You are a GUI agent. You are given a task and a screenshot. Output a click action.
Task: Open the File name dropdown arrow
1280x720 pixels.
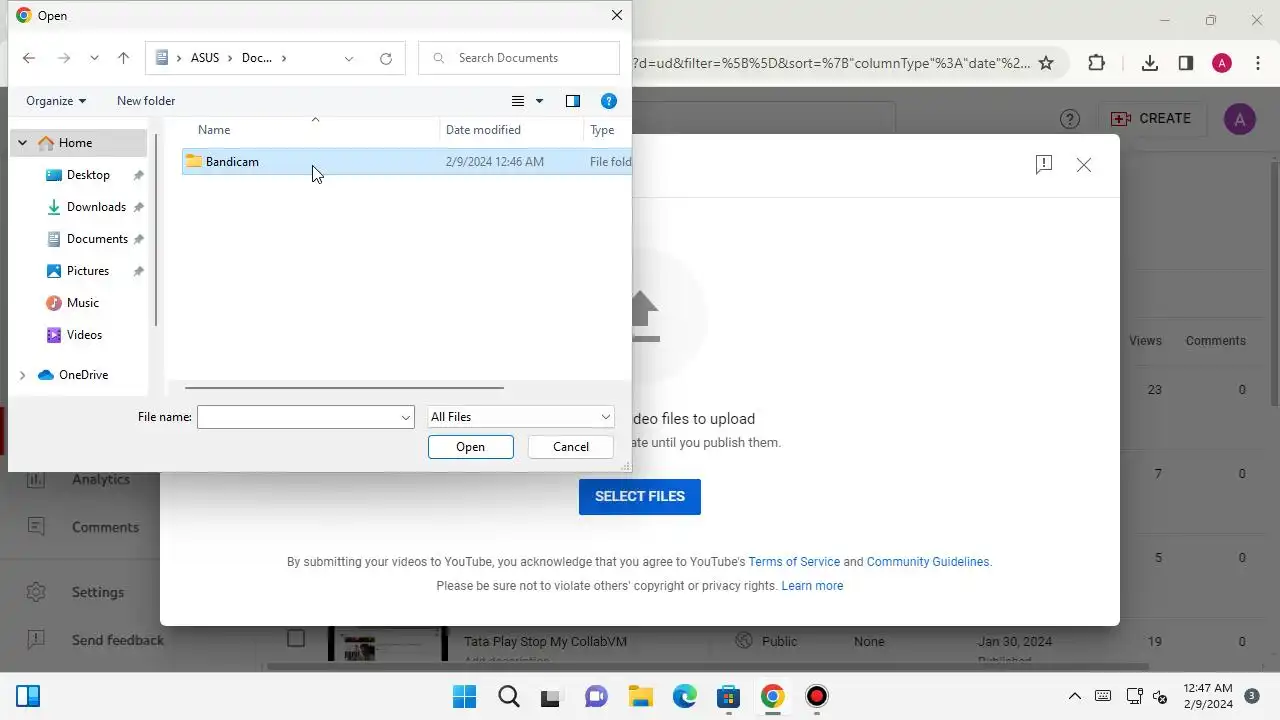[x=406, y=417]
